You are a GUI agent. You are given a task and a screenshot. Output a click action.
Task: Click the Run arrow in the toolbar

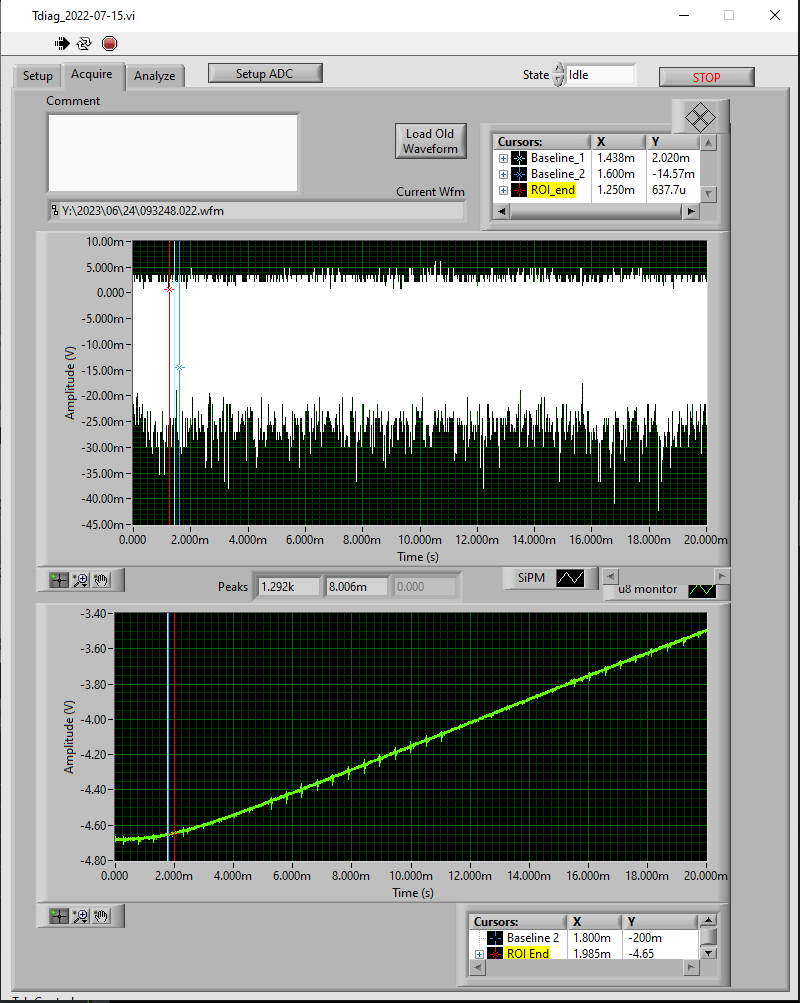pyautogui.click(x=62, y=43)
